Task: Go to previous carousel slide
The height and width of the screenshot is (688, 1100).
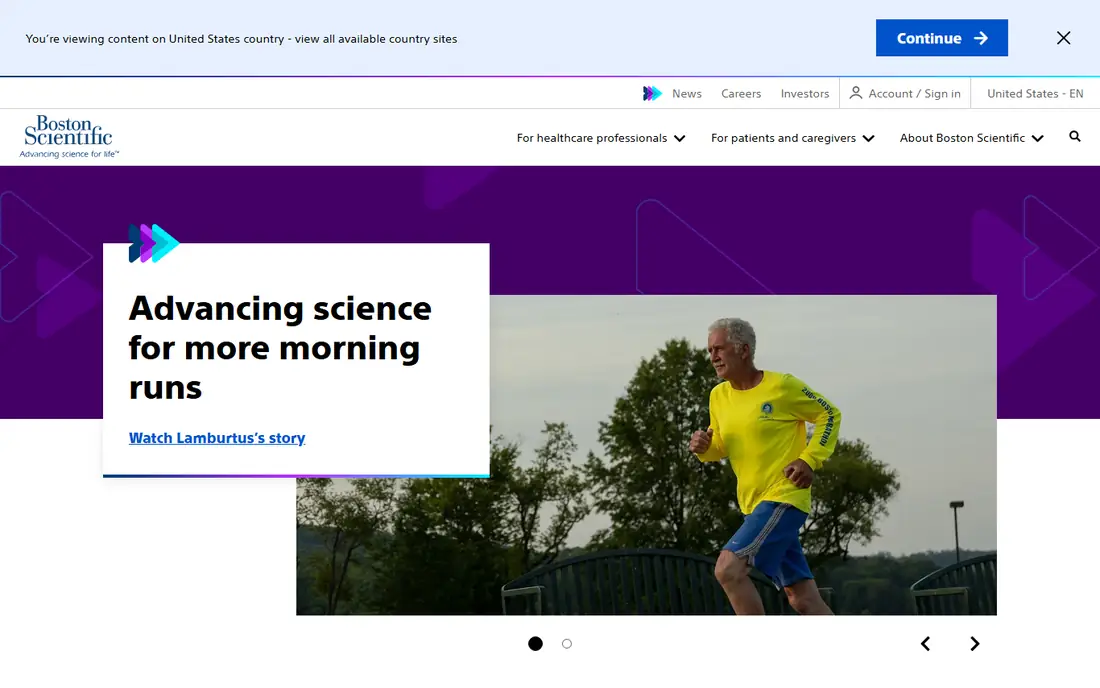Action: [925, 644]
